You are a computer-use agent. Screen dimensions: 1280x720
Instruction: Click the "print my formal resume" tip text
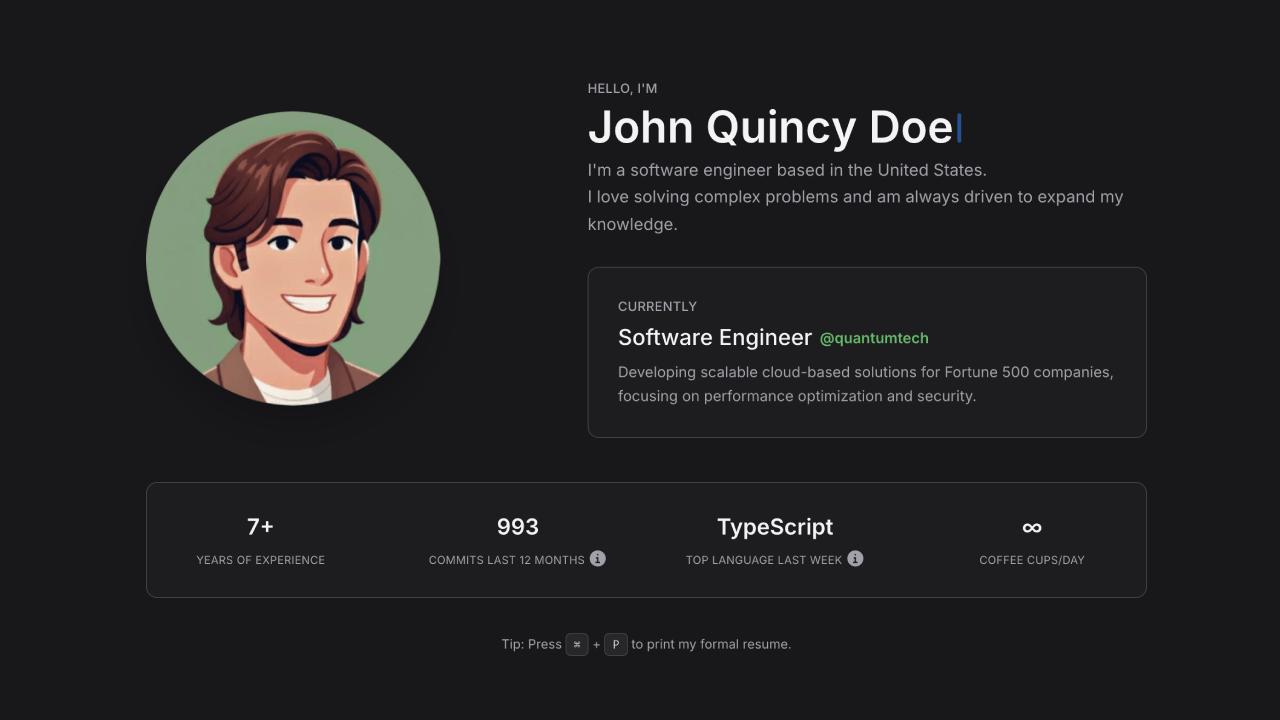[x=710, y=645]
